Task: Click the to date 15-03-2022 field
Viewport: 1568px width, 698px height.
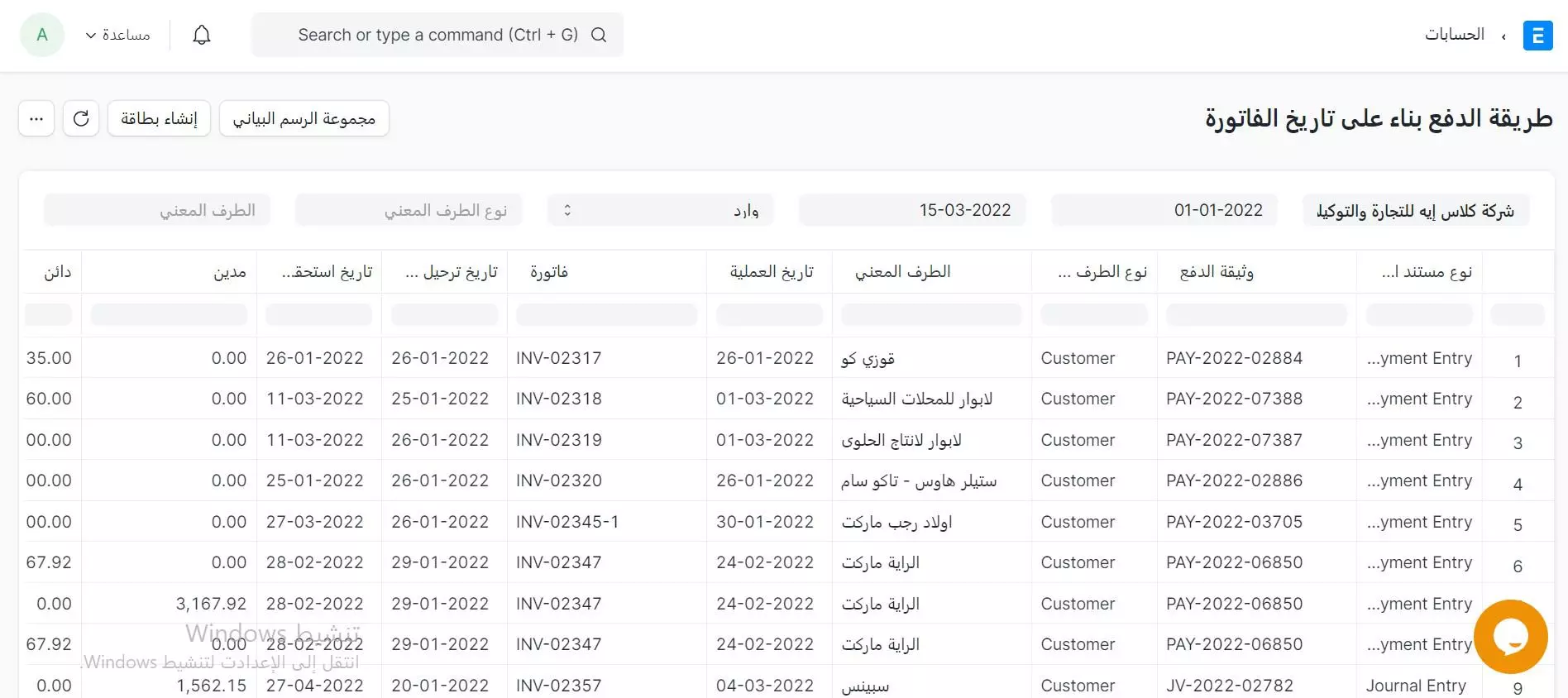Action: [x=912, y=210]
